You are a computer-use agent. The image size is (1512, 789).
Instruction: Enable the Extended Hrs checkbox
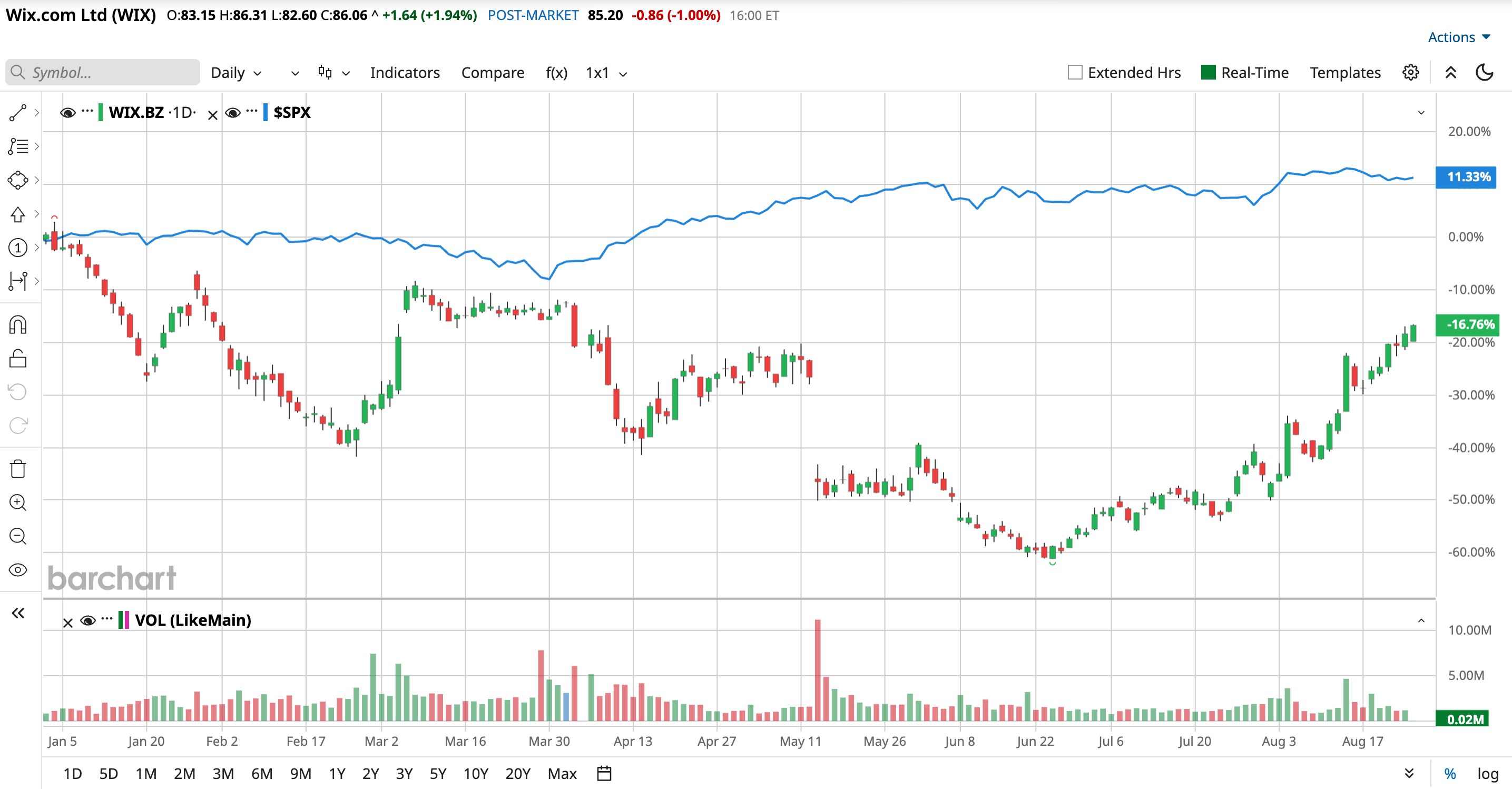[1075, 72]
